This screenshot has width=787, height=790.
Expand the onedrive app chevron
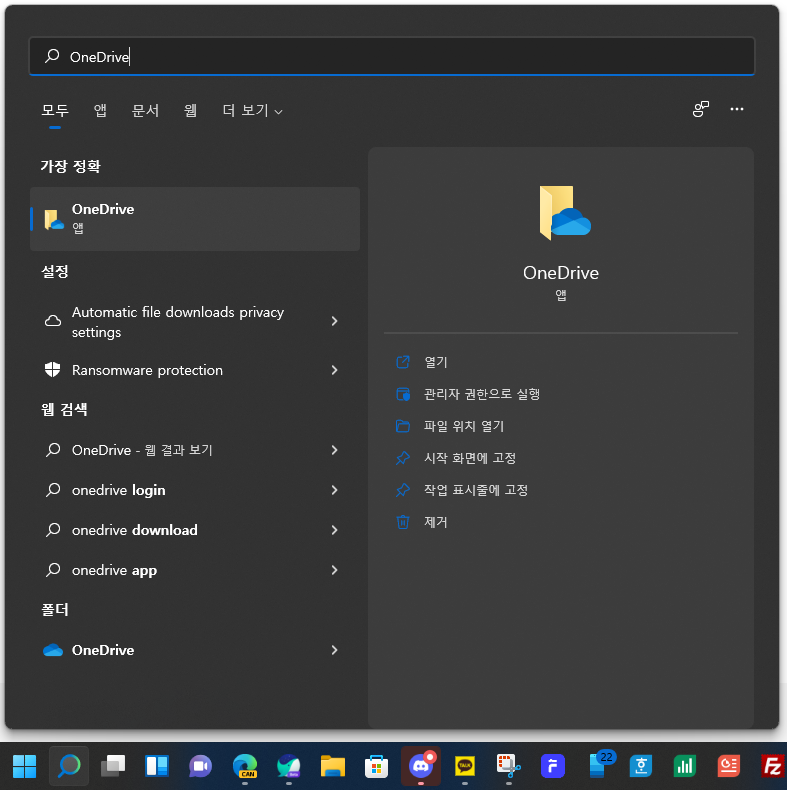(x=335, y=570)
